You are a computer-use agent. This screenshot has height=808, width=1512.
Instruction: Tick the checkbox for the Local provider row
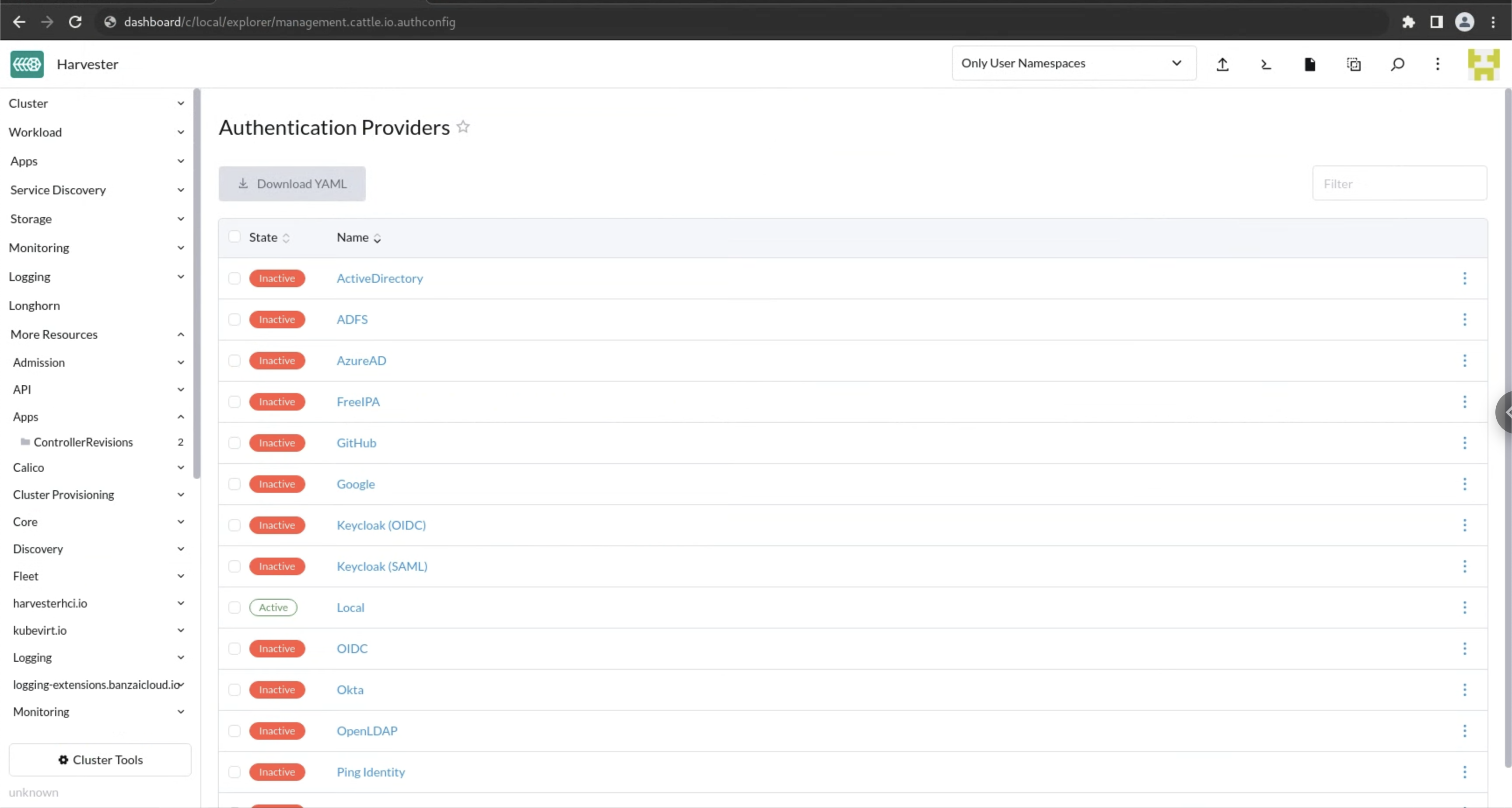click(234, 607)
